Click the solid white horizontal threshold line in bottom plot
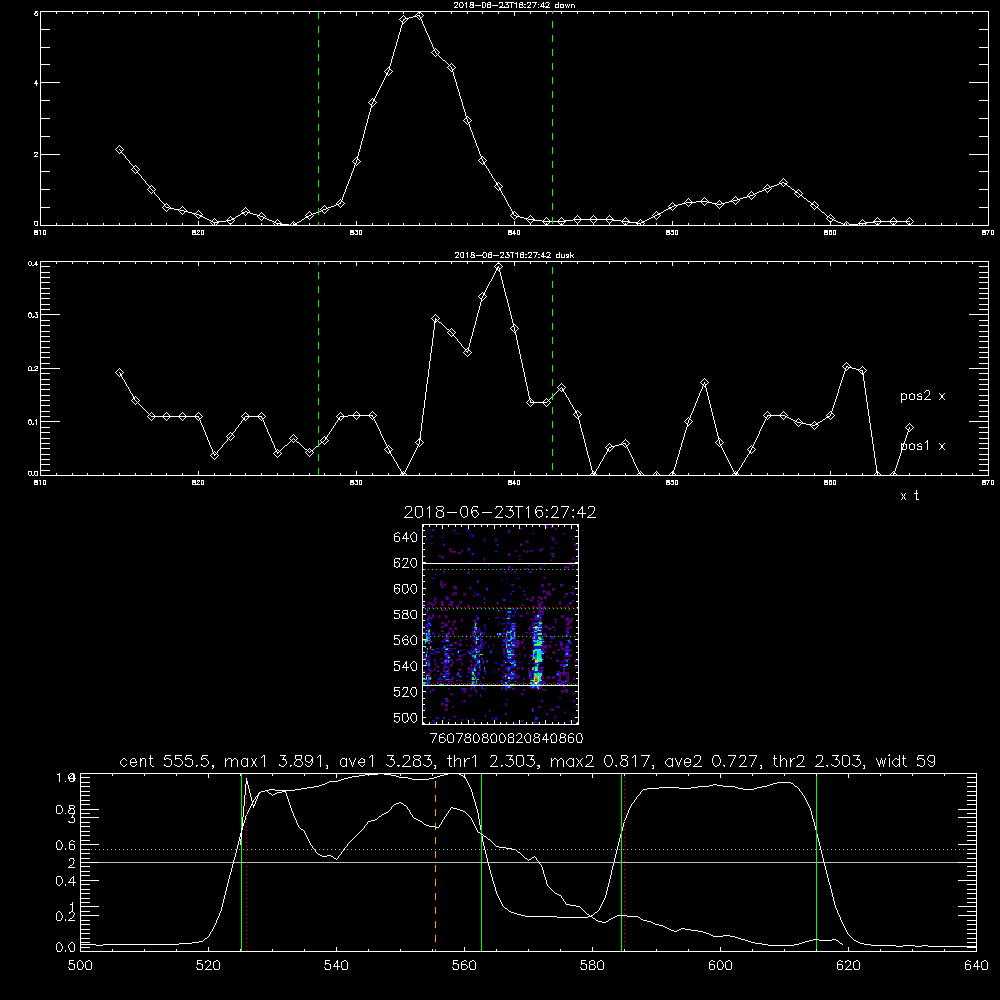The image size is (1000, 1000). tap(528, 862)
